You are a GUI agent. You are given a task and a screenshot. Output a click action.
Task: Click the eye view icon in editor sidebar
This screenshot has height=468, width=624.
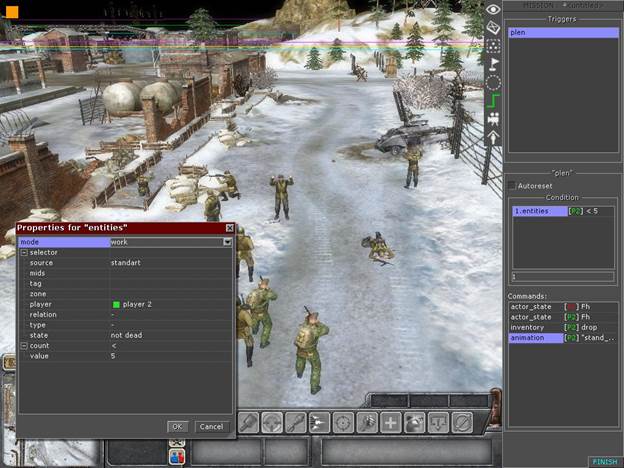click(493, 10)
